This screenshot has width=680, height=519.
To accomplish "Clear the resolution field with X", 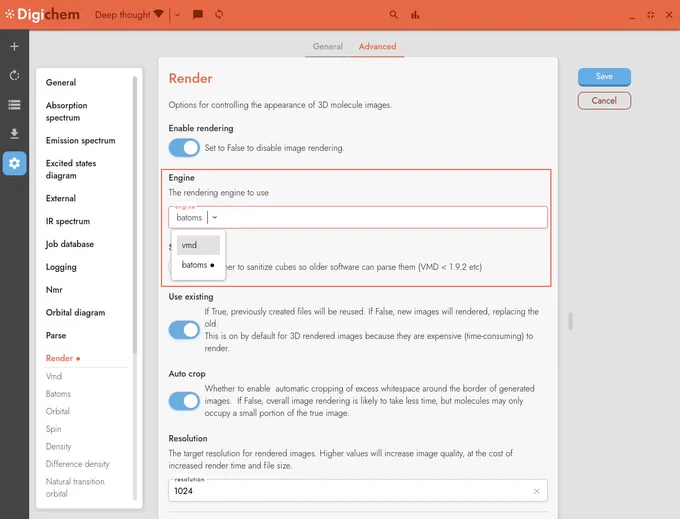I will [536, 491].
